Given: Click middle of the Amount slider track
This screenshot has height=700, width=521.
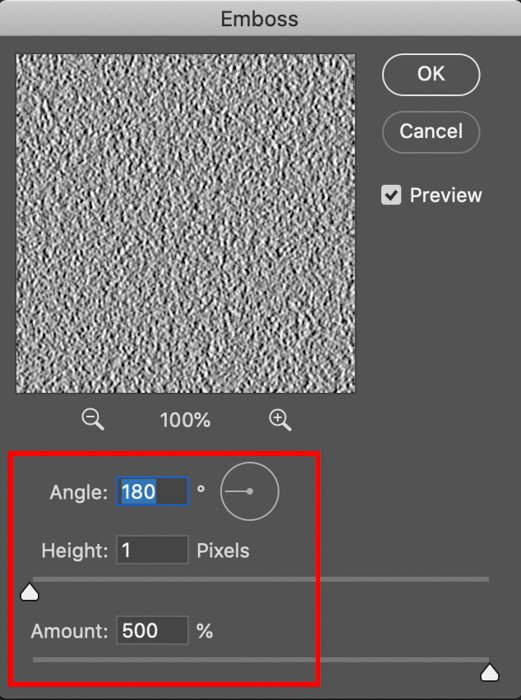Looking at the screenshot, I should [x=261, y=659].
